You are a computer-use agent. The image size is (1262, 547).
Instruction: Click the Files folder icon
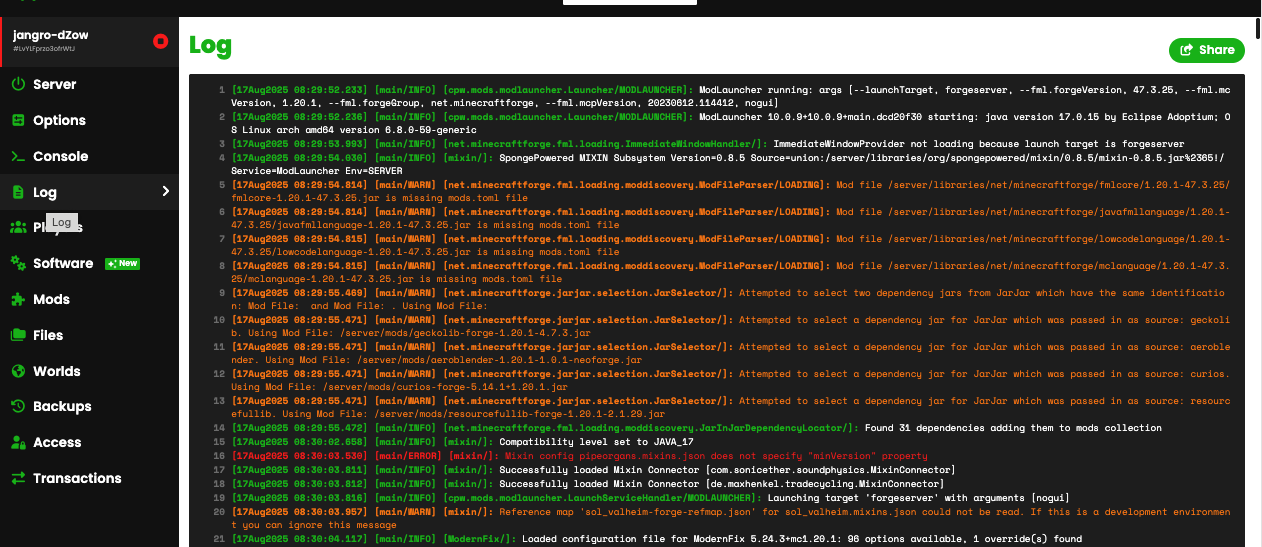(18, 335)
